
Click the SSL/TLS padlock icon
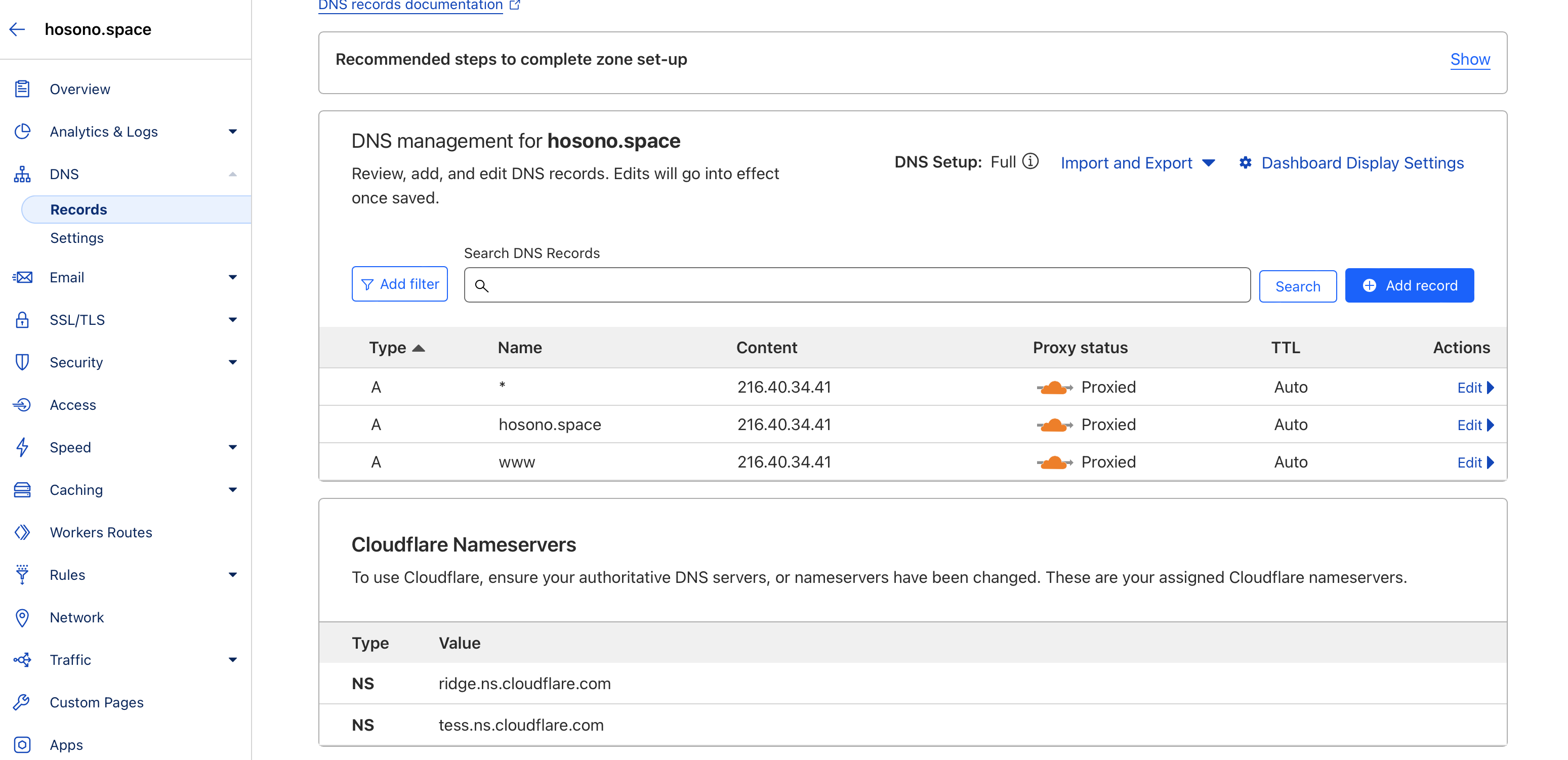click(22, 319)
